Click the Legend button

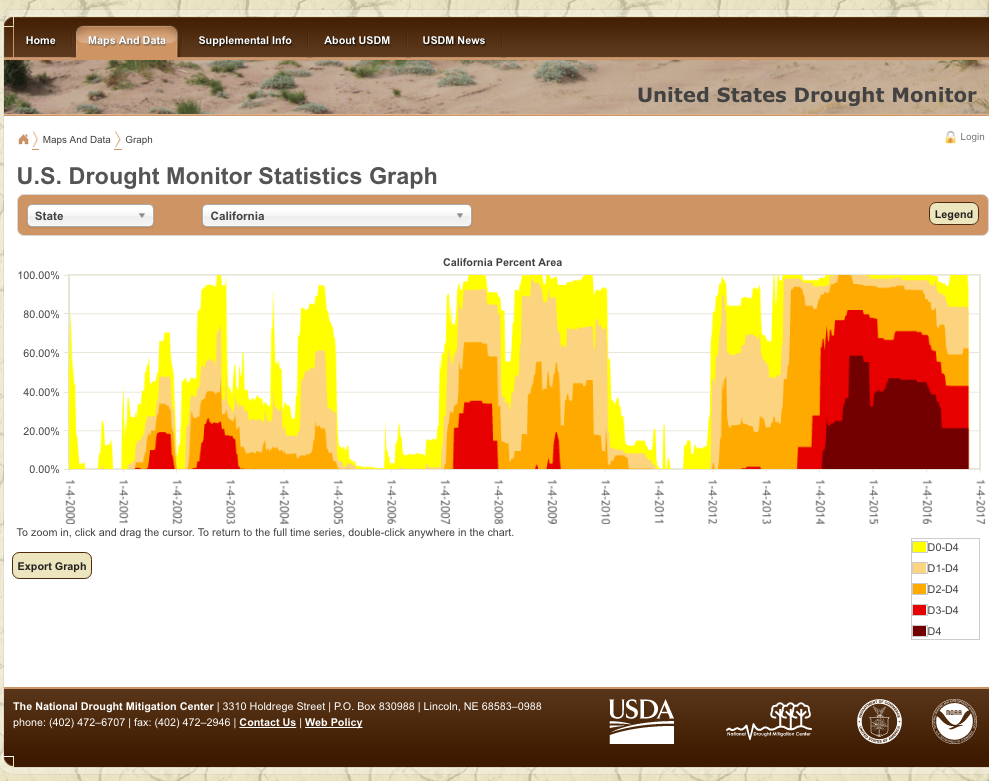click(953, 213)
